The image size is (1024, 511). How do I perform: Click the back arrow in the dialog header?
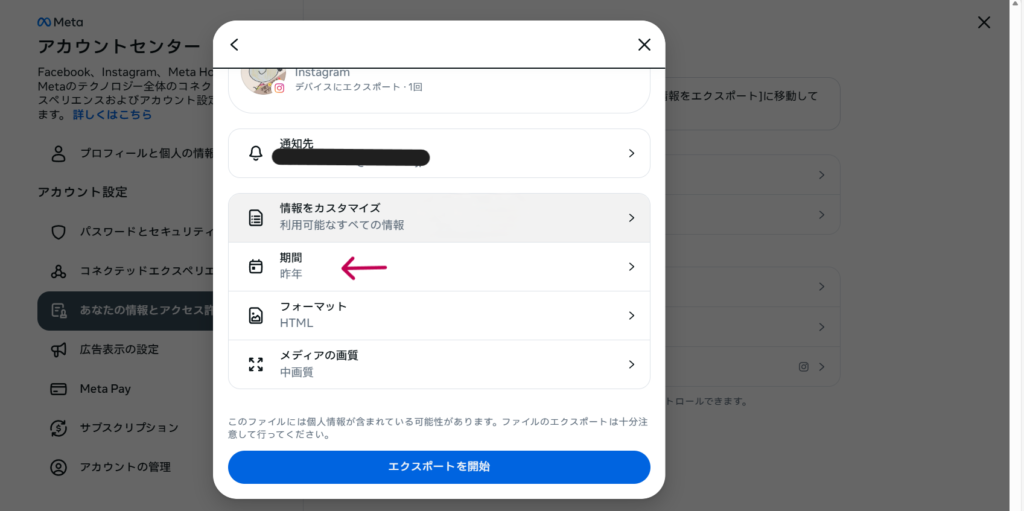click(235, 45)
